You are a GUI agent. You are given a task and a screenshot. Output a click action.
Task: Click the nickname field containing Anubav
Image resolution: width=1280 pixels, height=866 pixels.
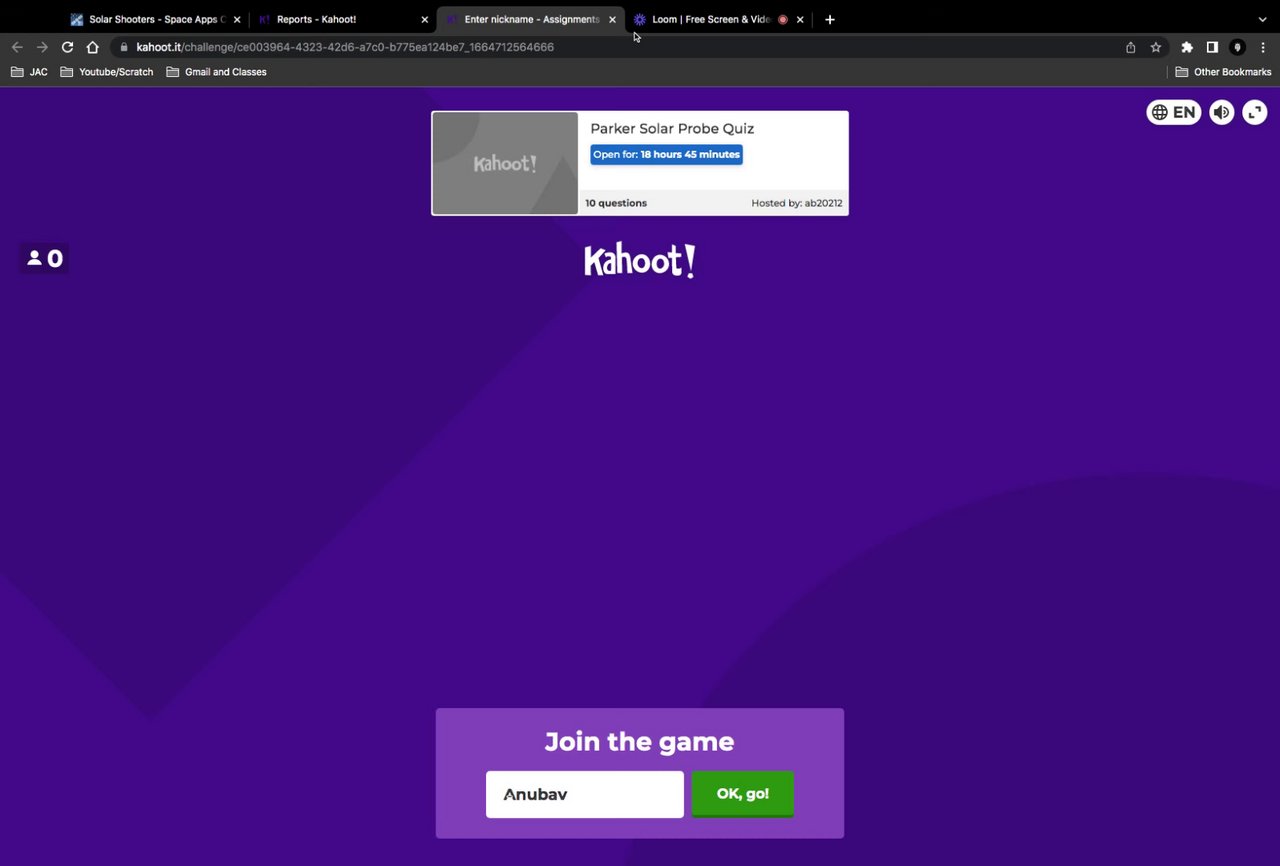point(585,794)
